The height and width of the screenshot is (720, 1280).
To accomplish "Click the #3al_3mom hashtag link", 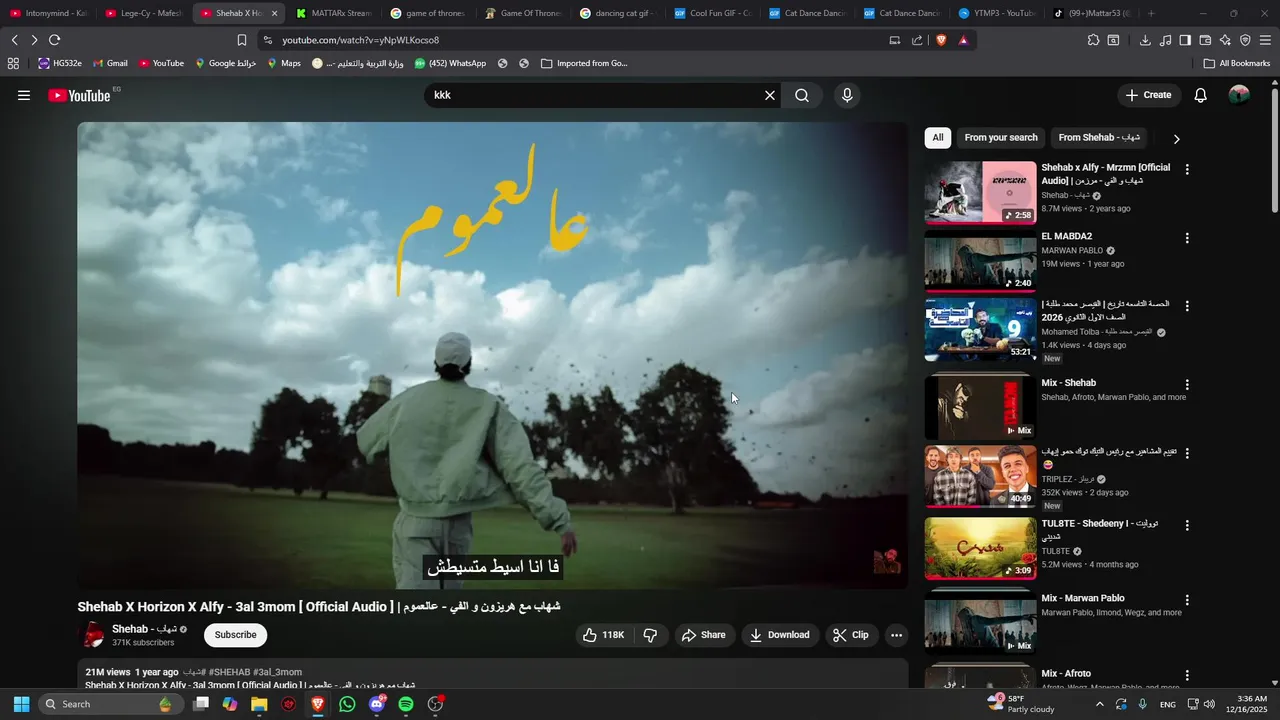I will pyautogui.click(x=277, y=672).
